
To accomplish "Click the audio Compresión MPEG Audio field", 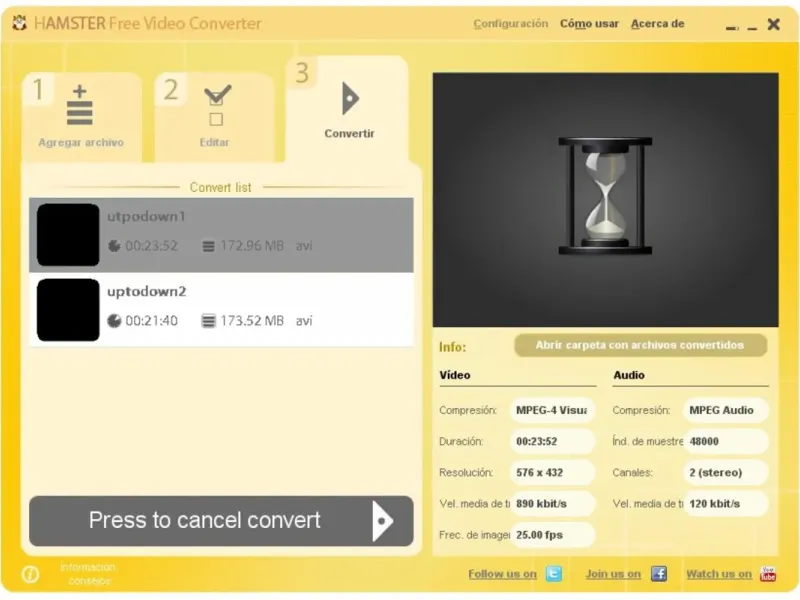I will point(726,411).
